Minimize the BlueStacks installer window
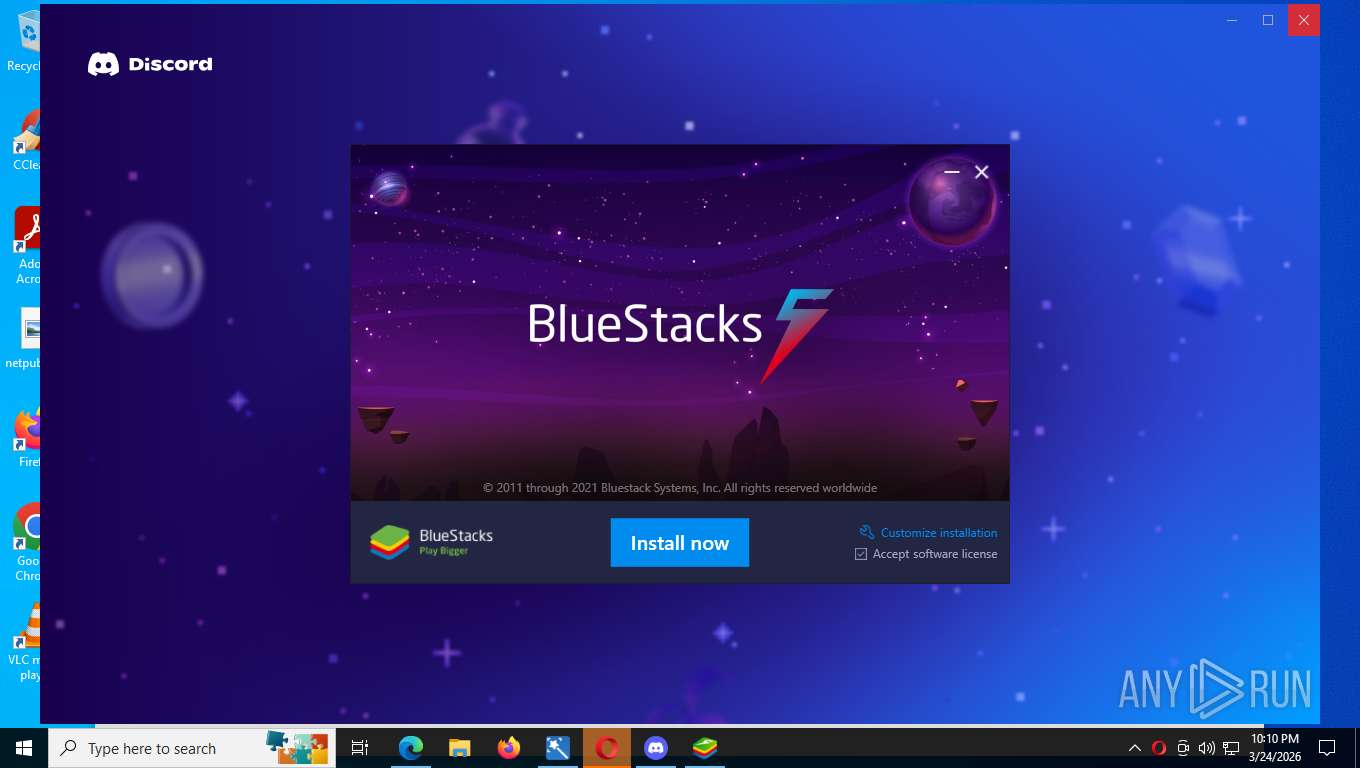 952,172
